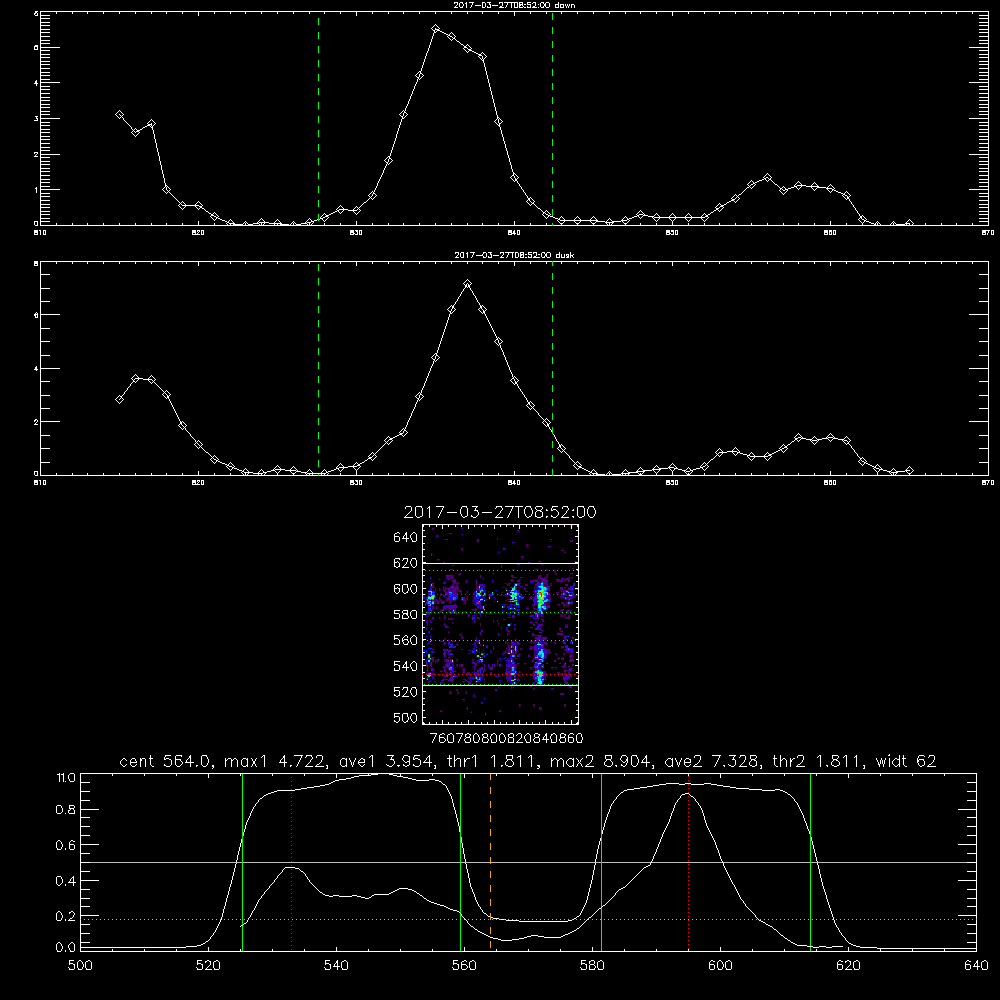Screen dimensions: 1000x1000
Task: Click the peak diamond marker in dusk plot
Action: click(x=467, y=284)
